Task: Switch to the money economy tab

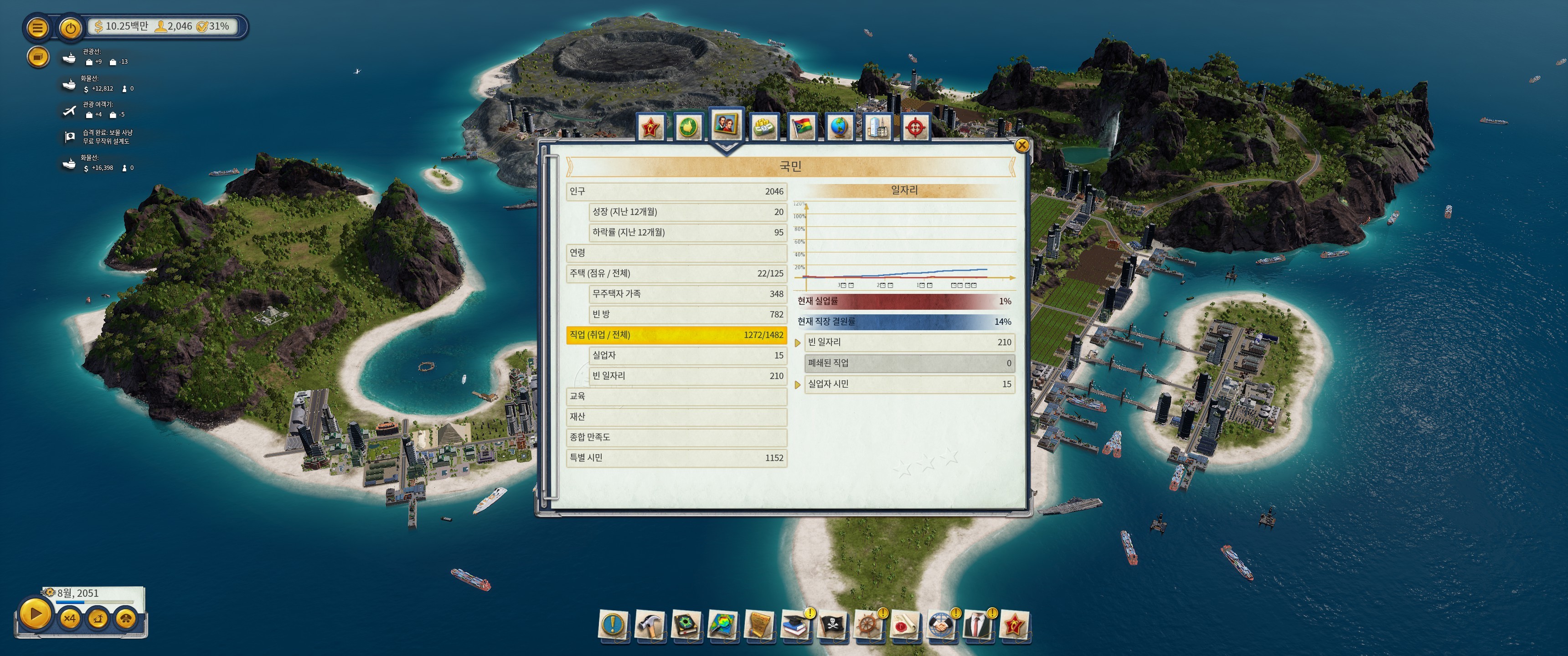Action: 763,127
